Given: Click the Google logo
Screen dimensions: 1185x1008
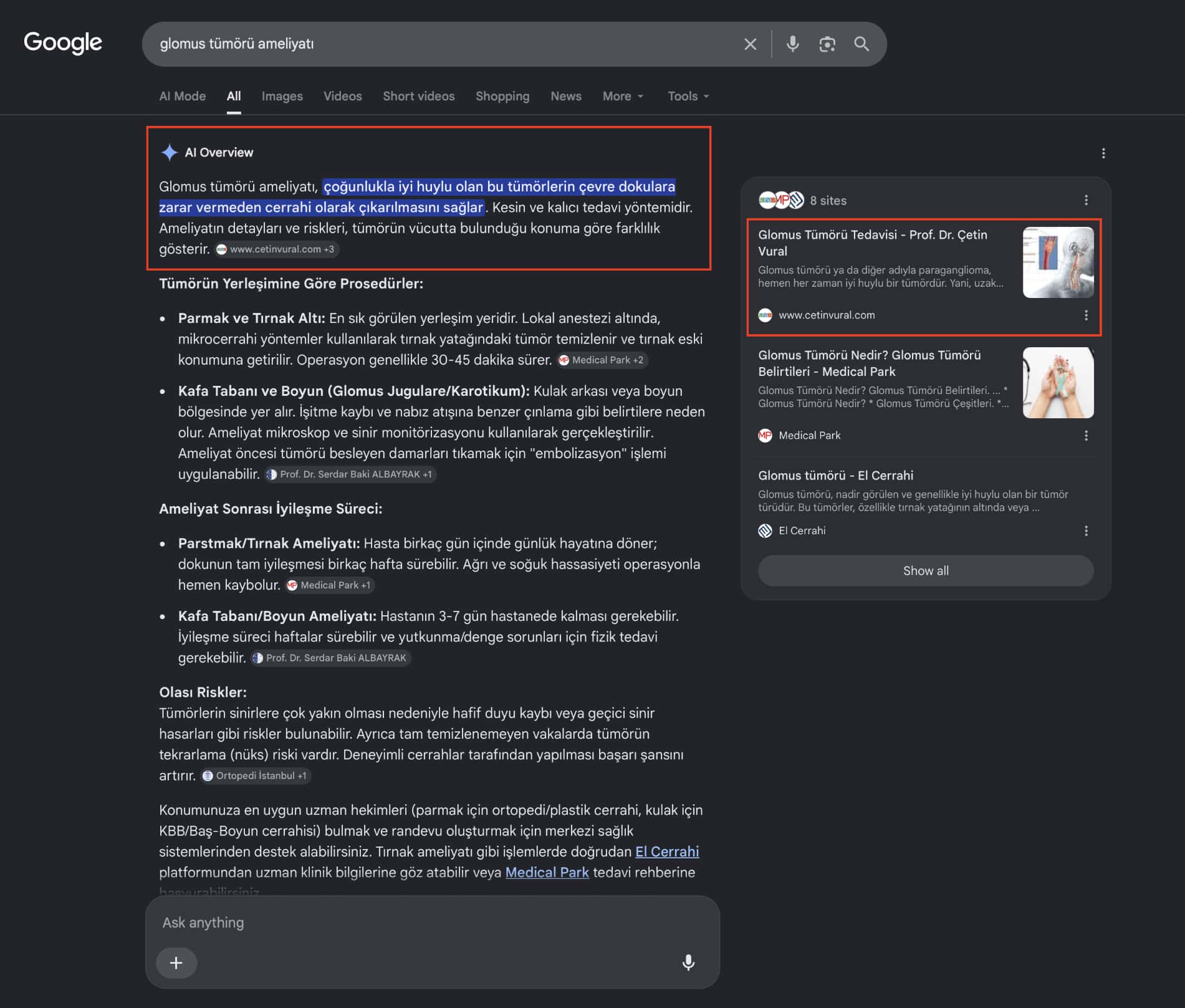Looking at the screenshot, I should pos(63,43).
